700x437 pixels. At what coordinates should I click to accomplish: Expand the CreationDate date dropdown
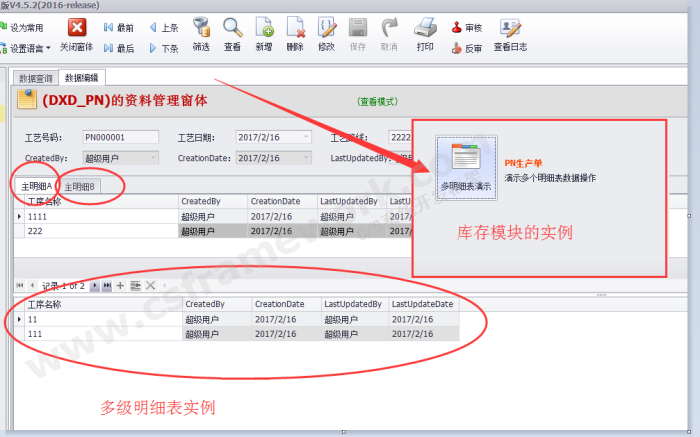[x=306, y=158]
